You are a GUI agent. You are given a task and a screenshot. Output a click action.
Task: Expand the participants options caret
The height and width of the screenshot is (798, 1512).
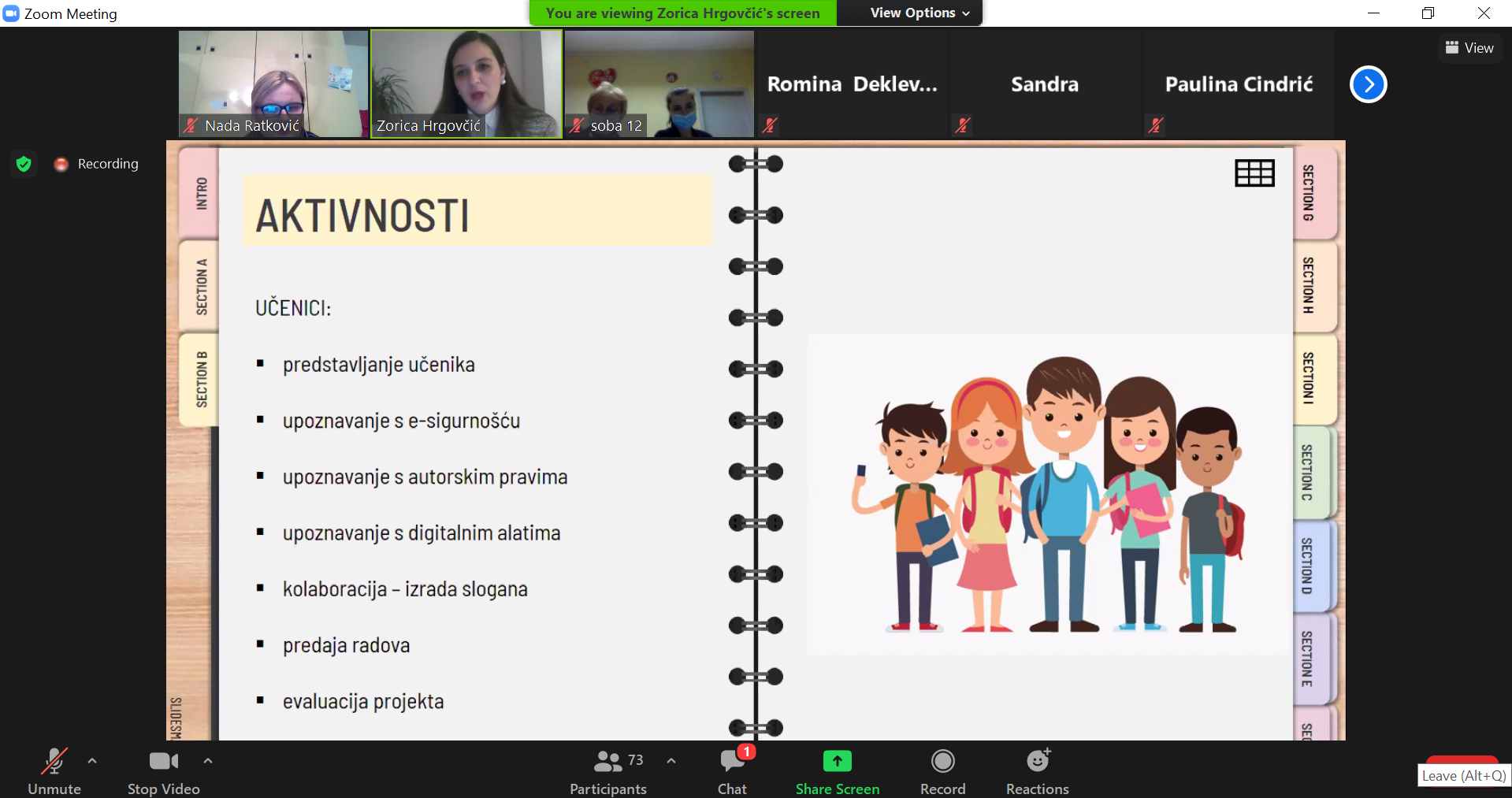[x=671, y=761]
